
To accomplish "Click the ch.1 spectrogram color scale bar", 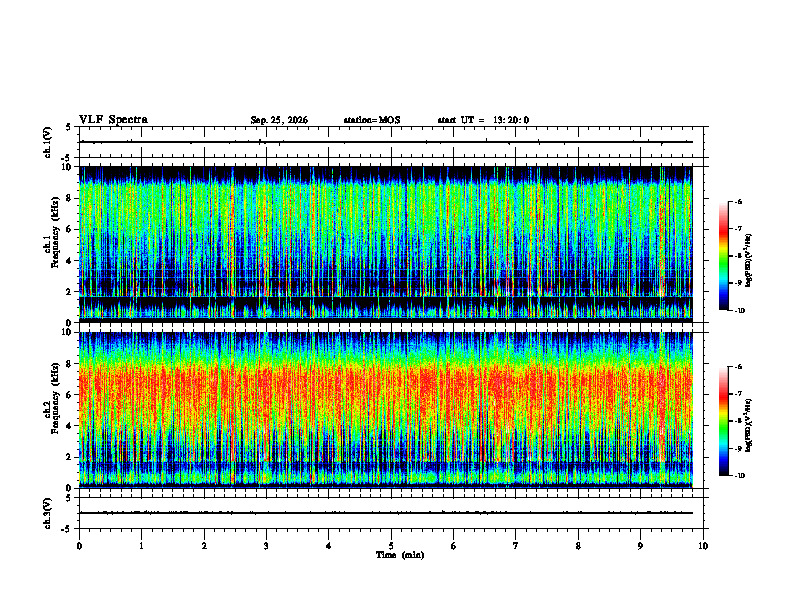I will [x=723, y=256].
